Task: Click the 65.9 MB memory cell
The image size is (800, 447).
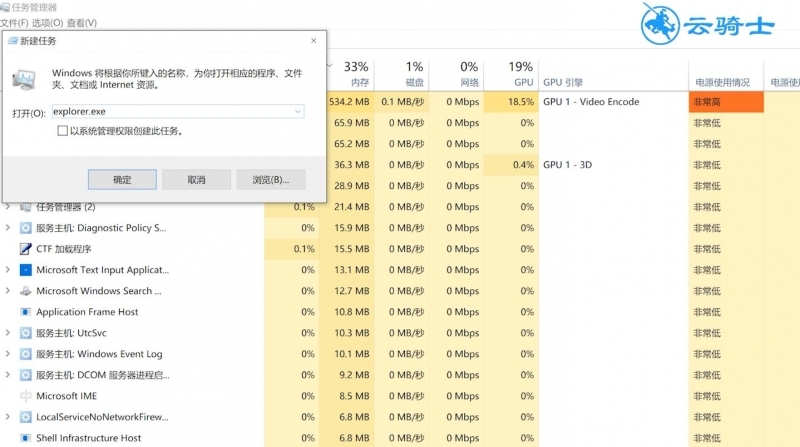Action: (x=349, y=123)
